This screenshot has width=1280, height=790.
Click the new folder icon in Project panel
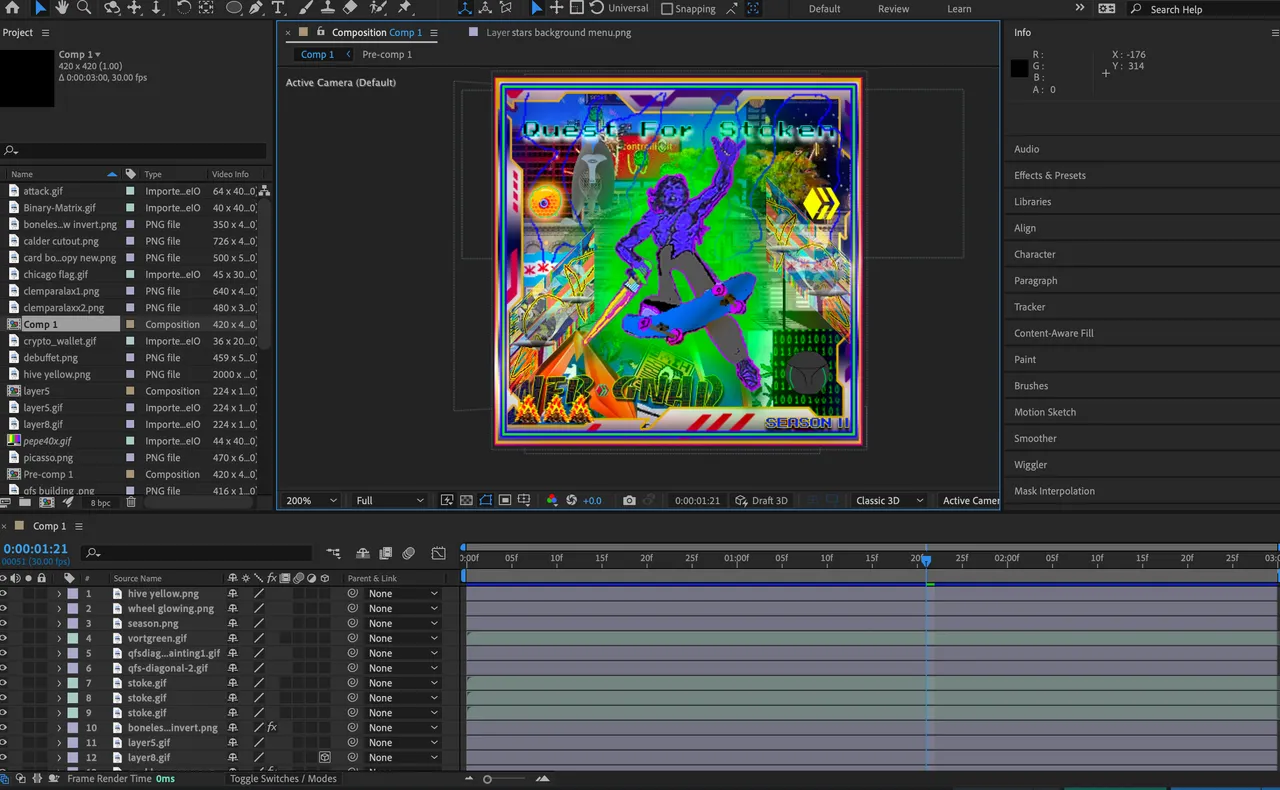(25, 502)
